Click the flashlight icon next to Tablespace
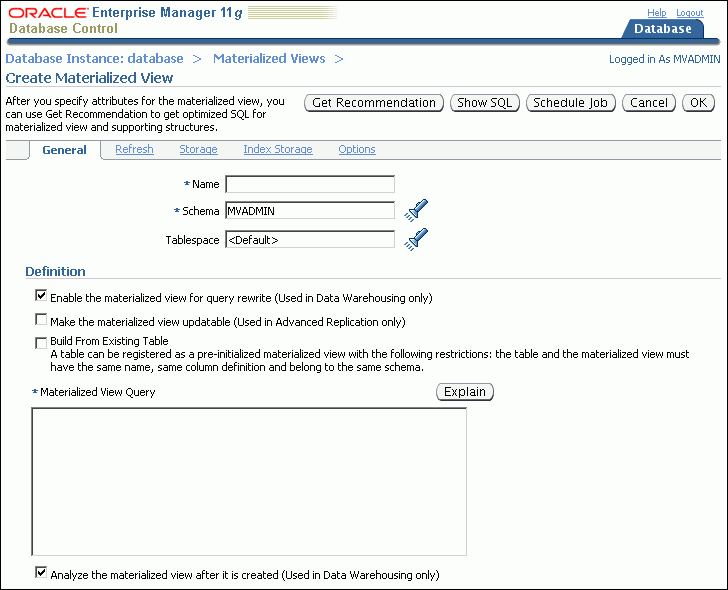This screenshot has height=590, width=728. click(415, 239)
